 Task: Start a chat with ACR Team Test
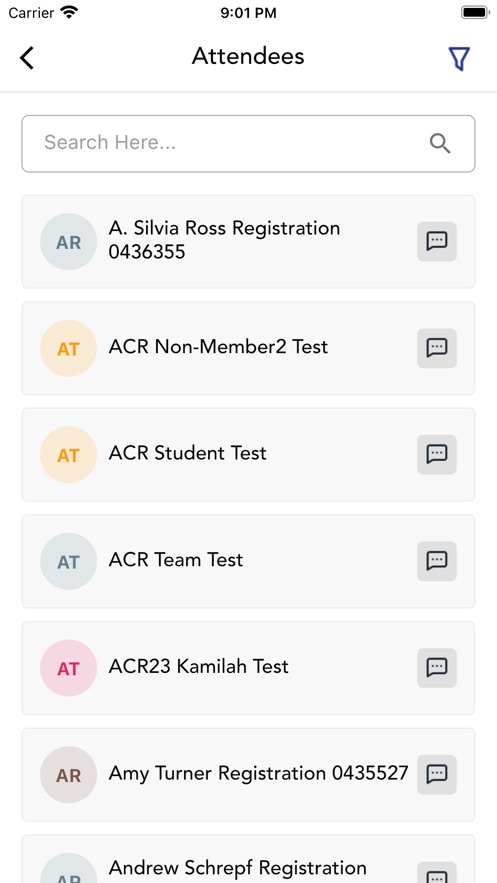click(x=437, y=561)
